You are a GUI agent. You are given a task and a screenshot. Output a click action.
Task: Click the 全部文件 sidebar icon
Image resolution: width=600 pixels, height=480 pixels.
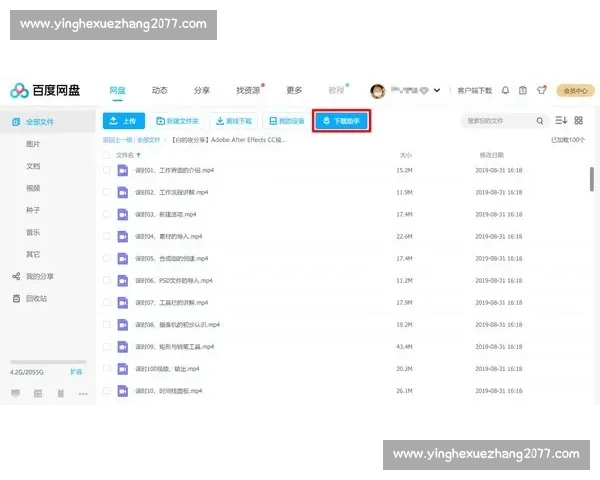tap(16, 122)
